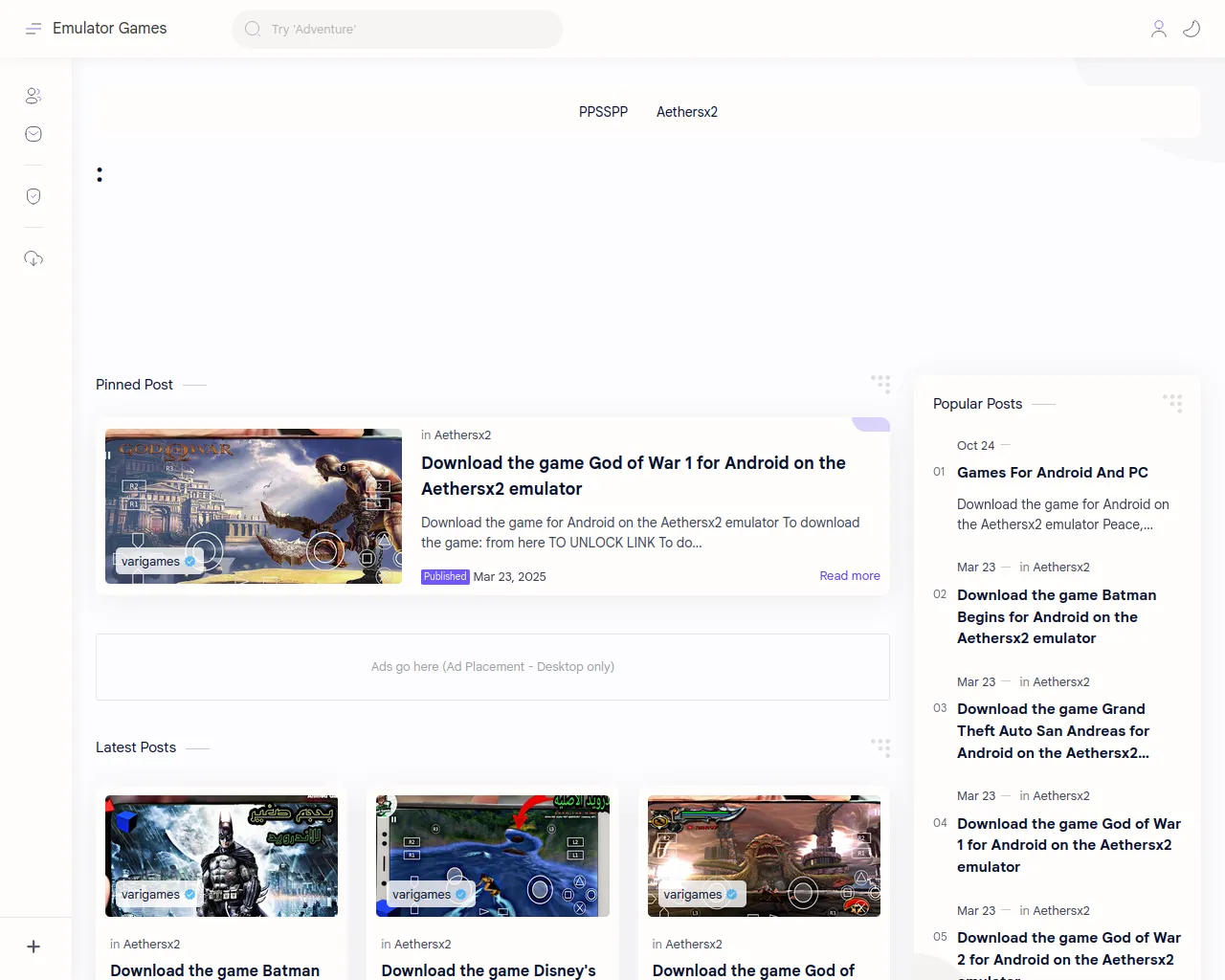This screenshot has width=1225, height=980.
Task: Open popular post God of War 1
Action: tap(1069, 845)
